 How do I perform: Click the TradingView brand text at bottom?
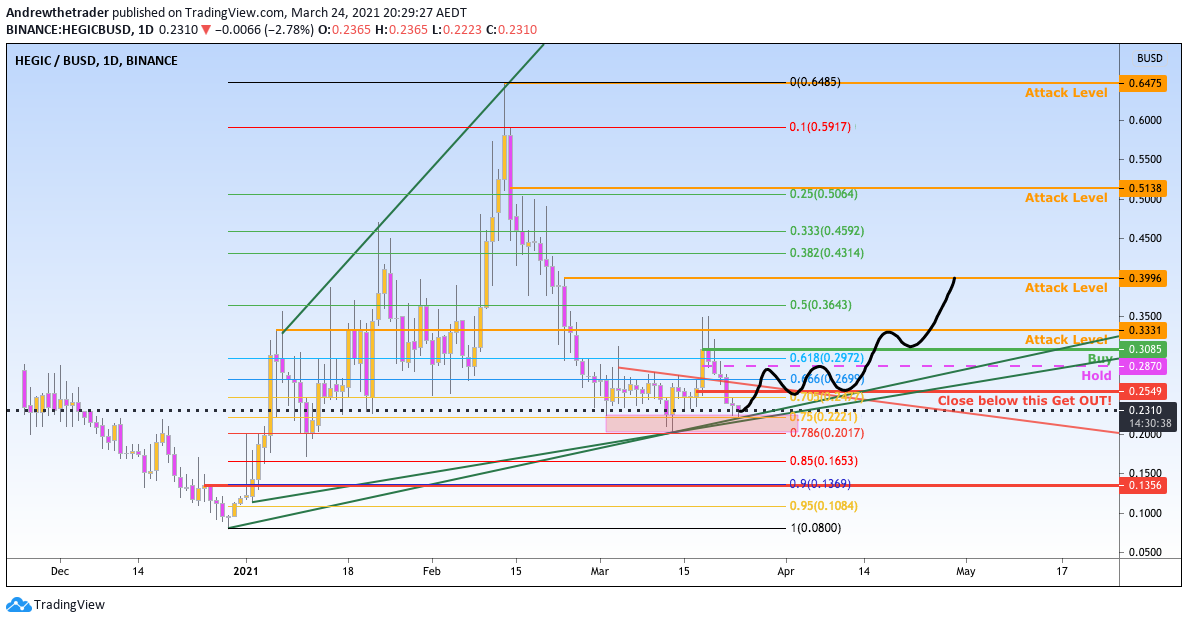point(70,605)
